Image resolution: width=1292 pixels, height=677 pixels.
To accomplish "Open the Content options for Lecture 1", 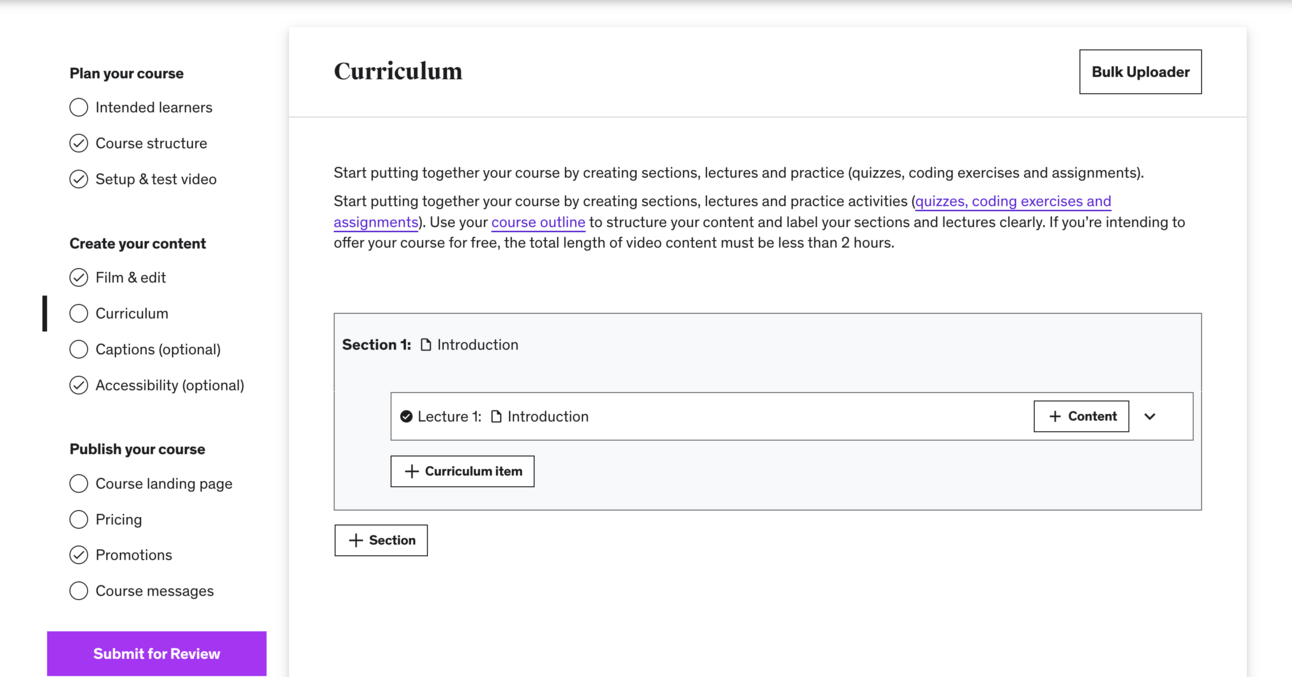I will (1081, 417).
